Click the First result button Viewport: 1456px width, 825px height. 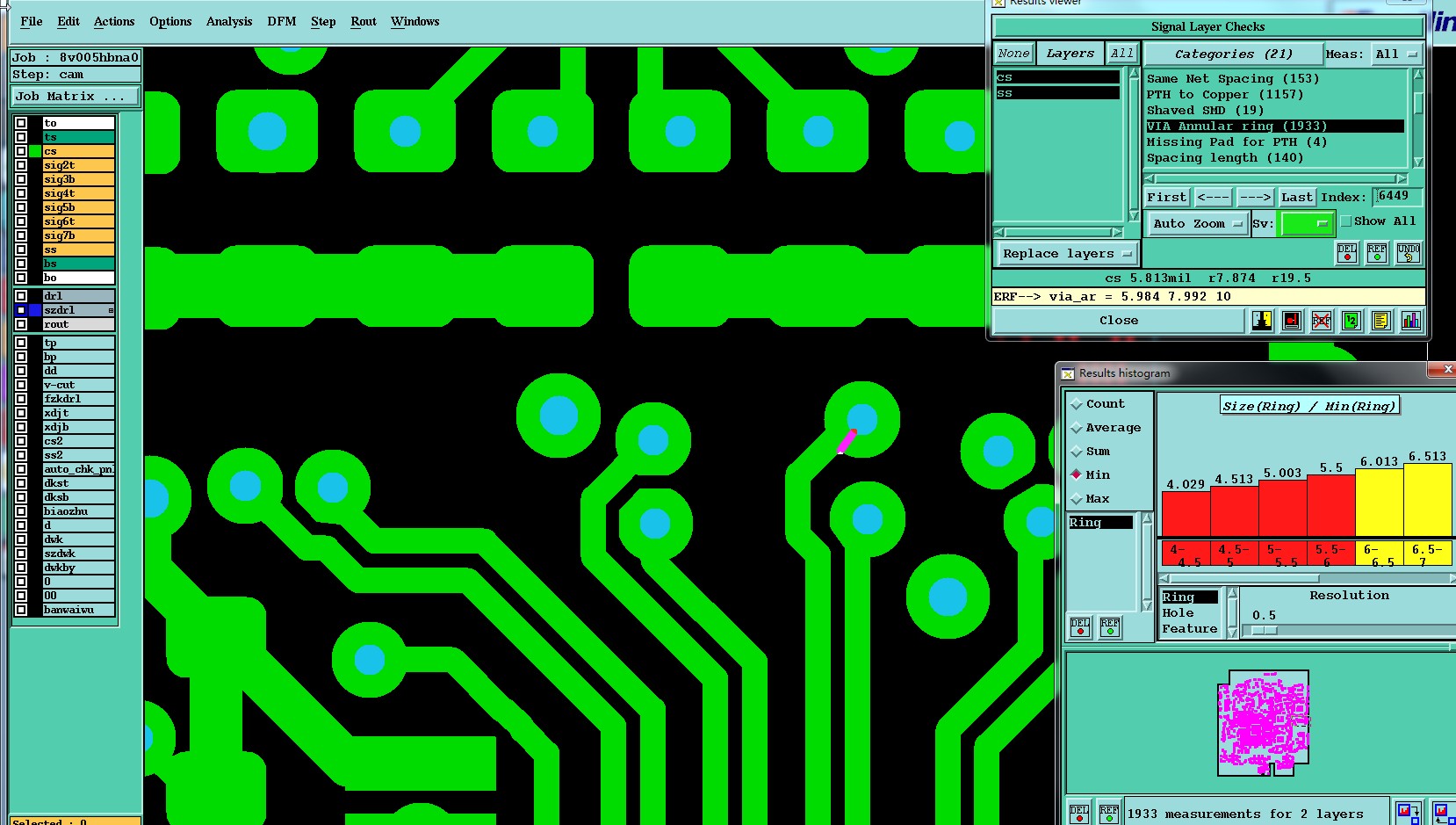click(1166, 198)
